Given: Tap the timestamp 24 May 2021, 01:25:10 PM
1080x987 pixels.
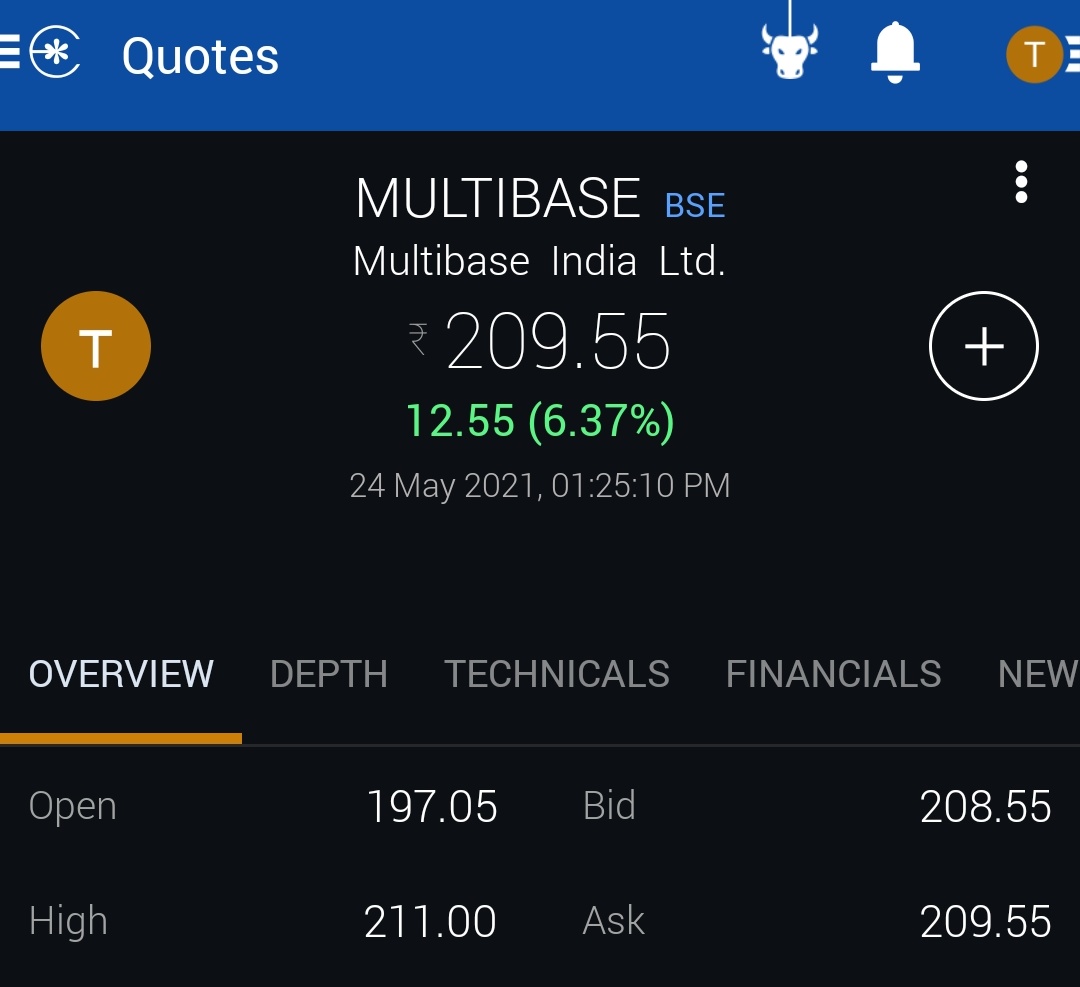Looking at the screenshot, I should pos(540,486).
